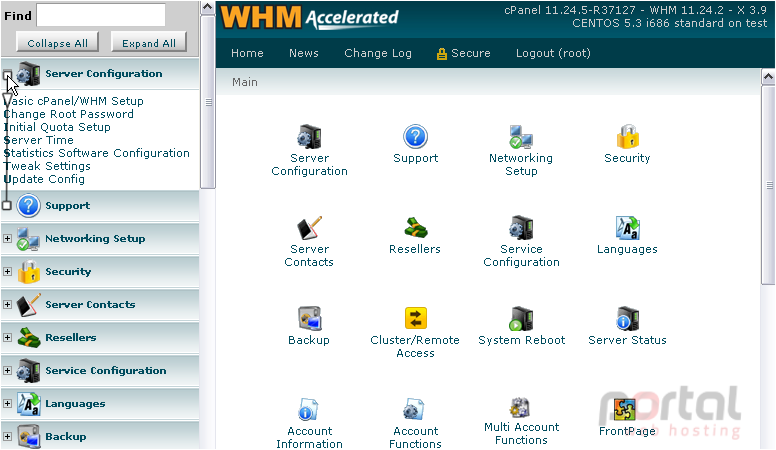Click the Networking Setup sidebar heading text
The image size is (776, 450).
[x=96, y=239]
